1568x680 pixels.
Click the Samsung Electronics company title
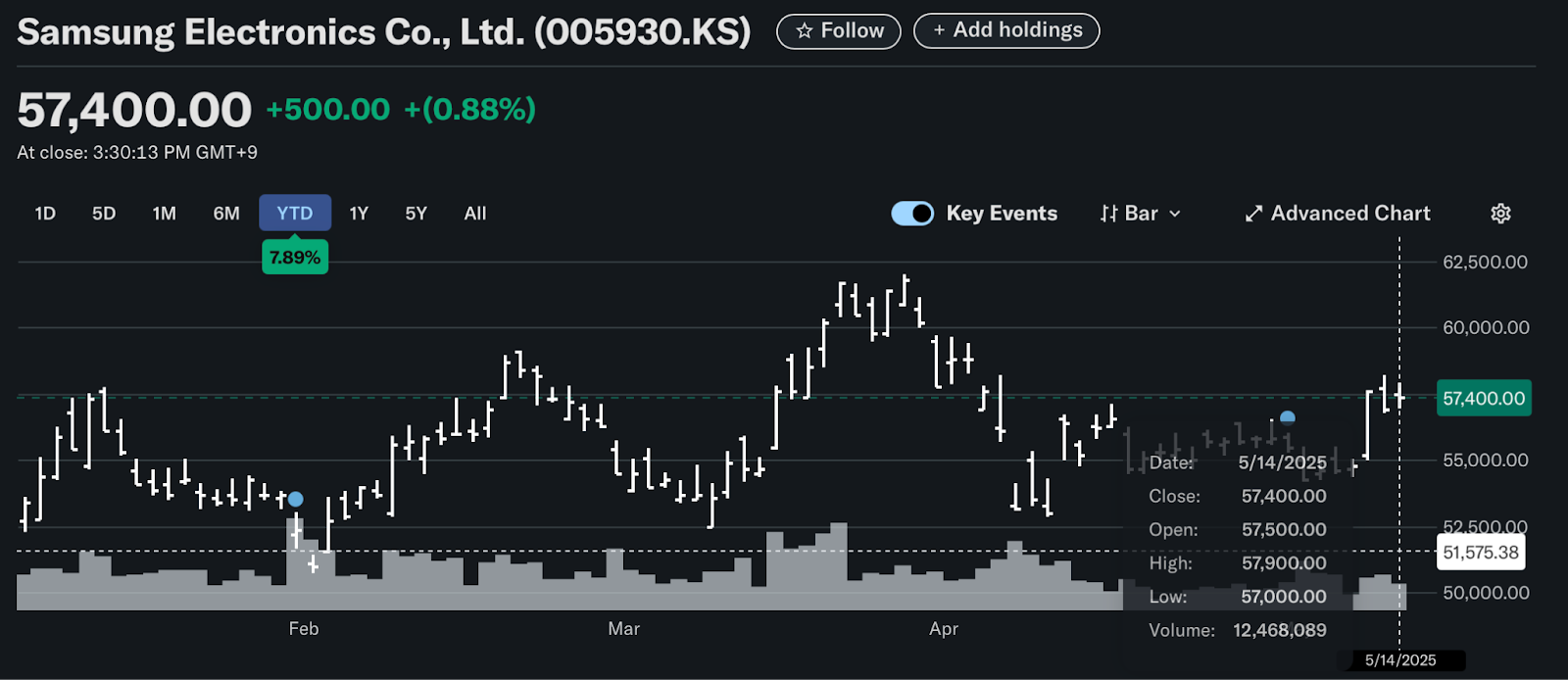(384, 32)
